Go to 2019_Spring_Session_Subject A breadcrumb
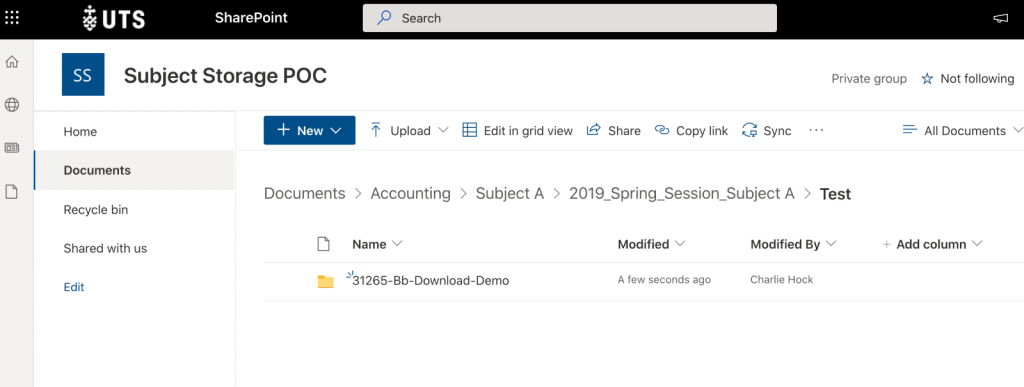1024x387 pixels. click(682, 193)
